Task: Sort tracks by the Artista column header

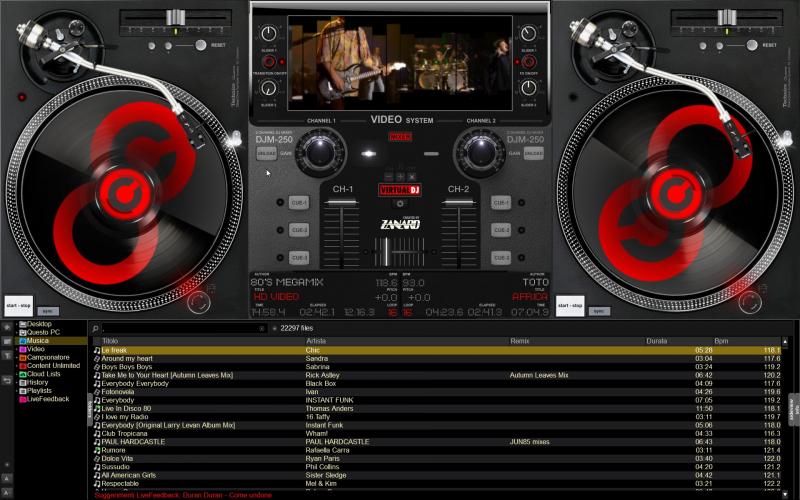Action: (316, 341)
